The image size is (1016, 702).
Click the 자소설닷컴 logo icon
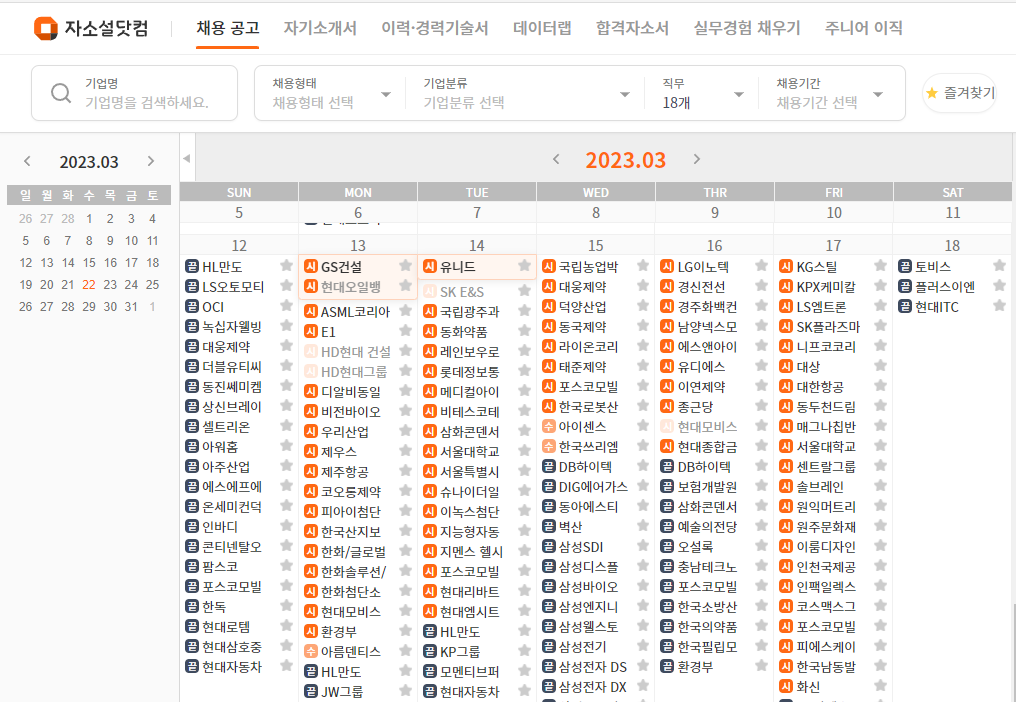(x=45, y=29)
